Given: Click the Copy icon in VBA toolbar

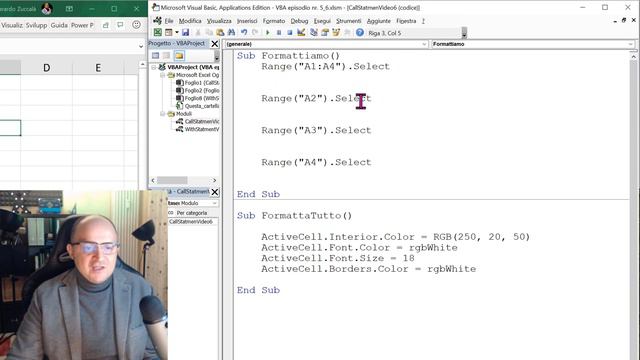Looking at the screenshot, I should click(x=209, y=33).
